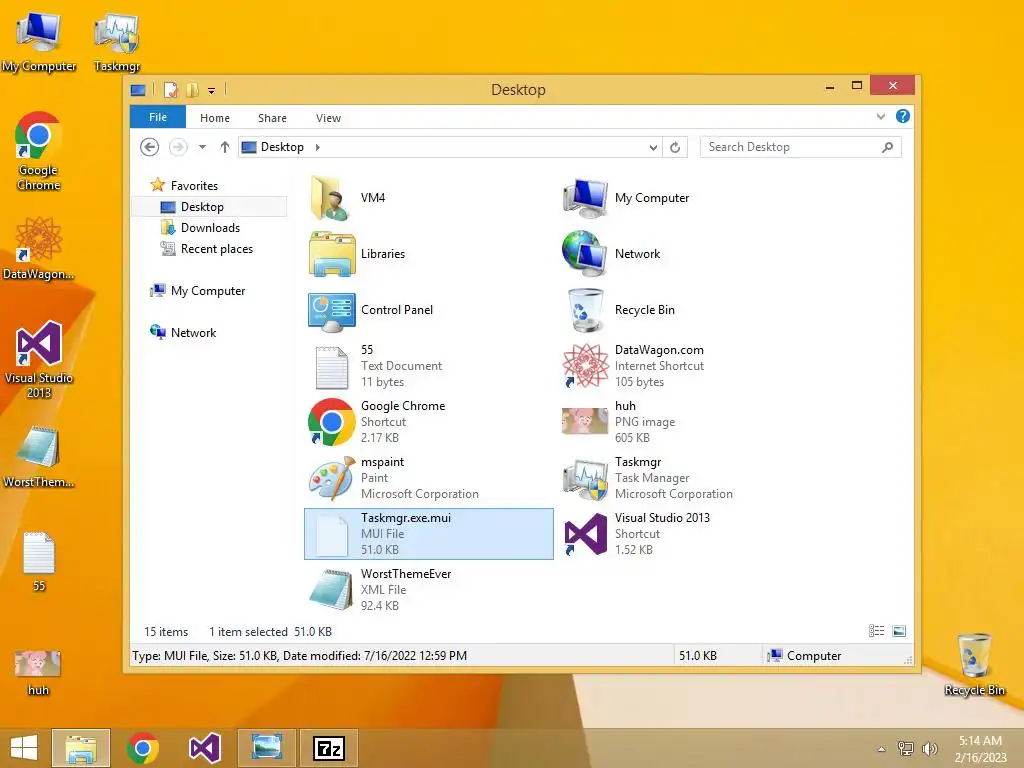Switch to the Home ribbon tab
Image resolution: width=1024 pixels, height=768 pixels.
215,118
